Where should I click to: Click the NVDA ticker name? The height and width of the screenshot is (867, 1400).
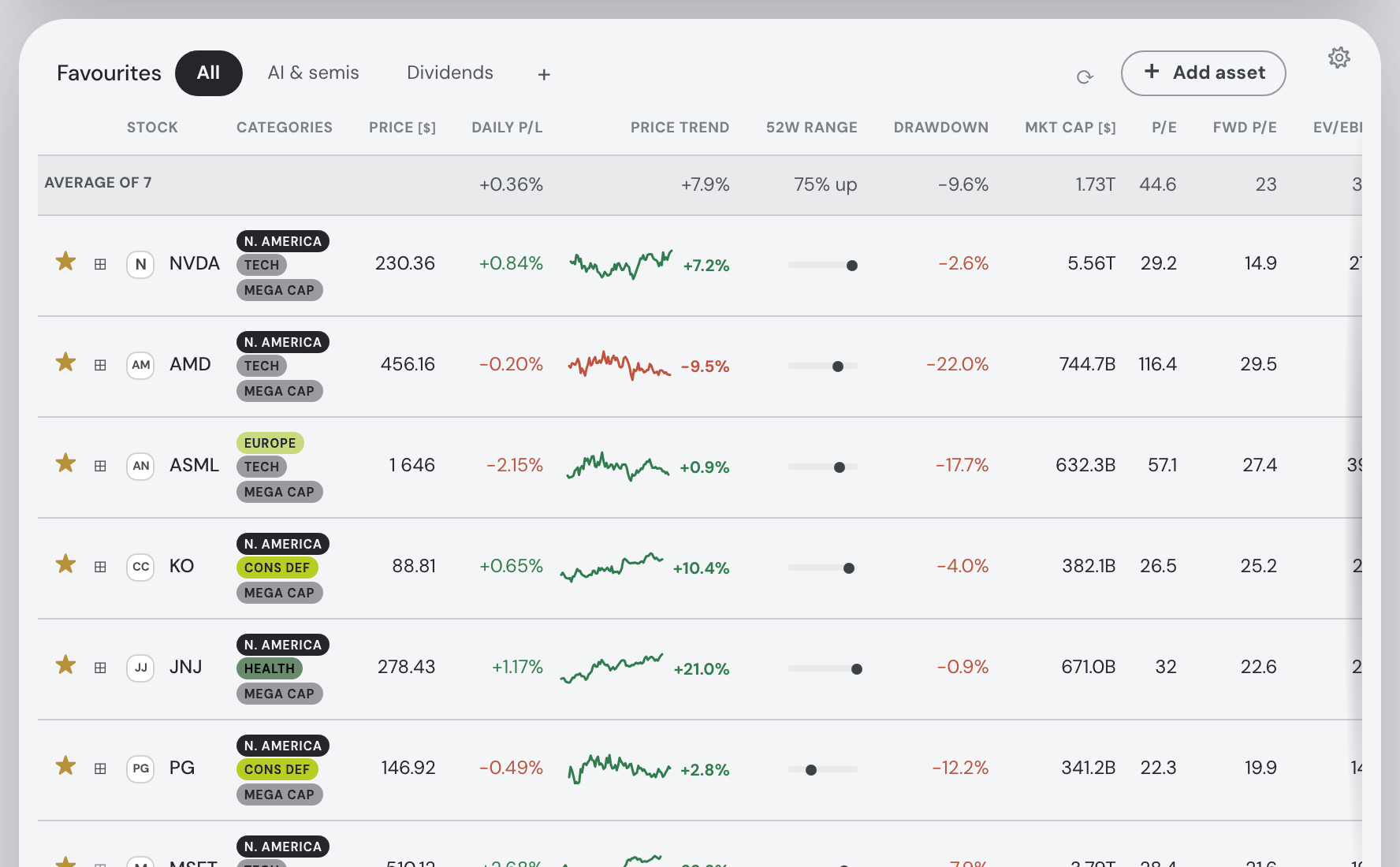195,263
